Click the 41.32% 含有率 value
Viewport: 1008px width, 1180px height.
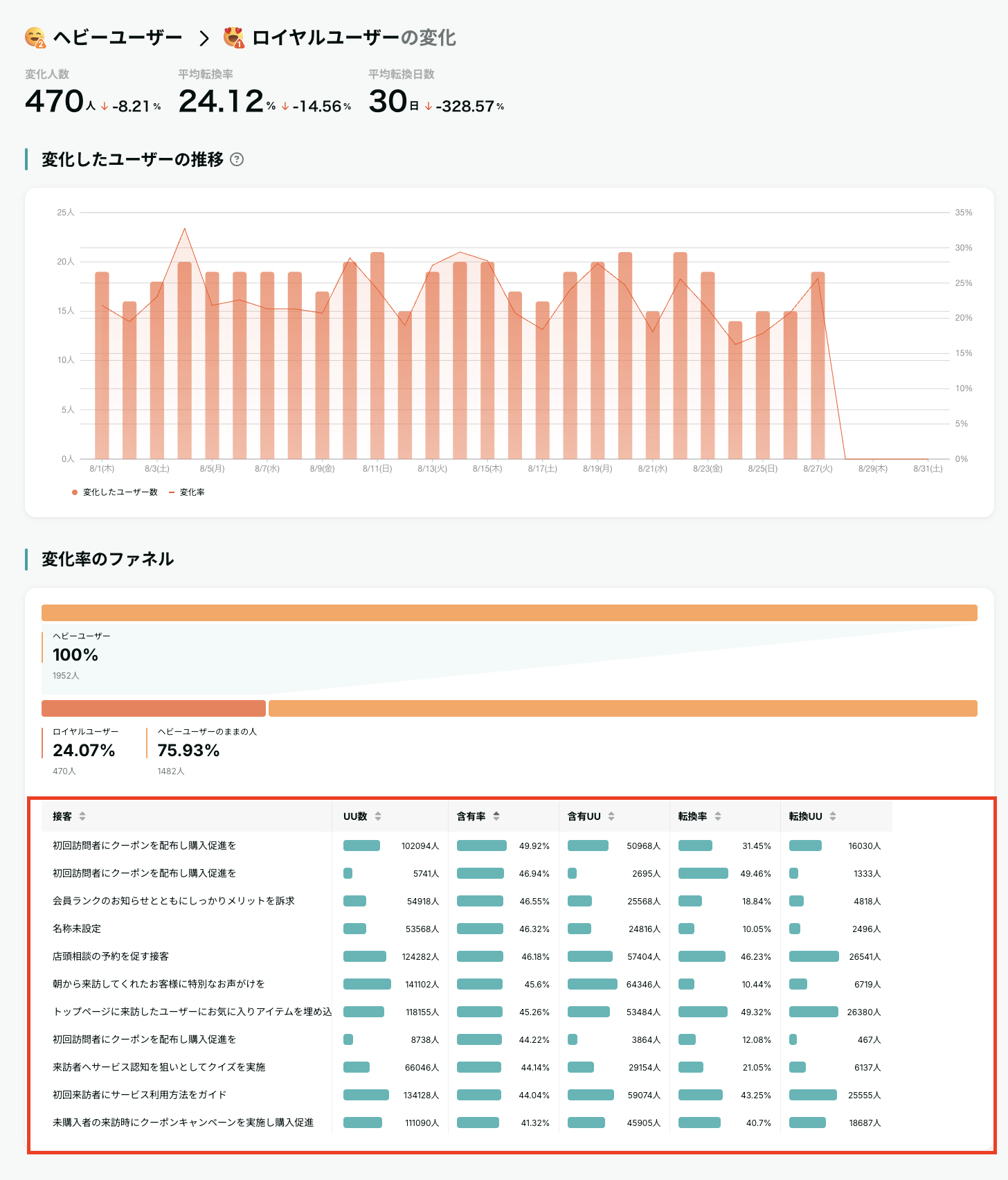(535, 1123)
